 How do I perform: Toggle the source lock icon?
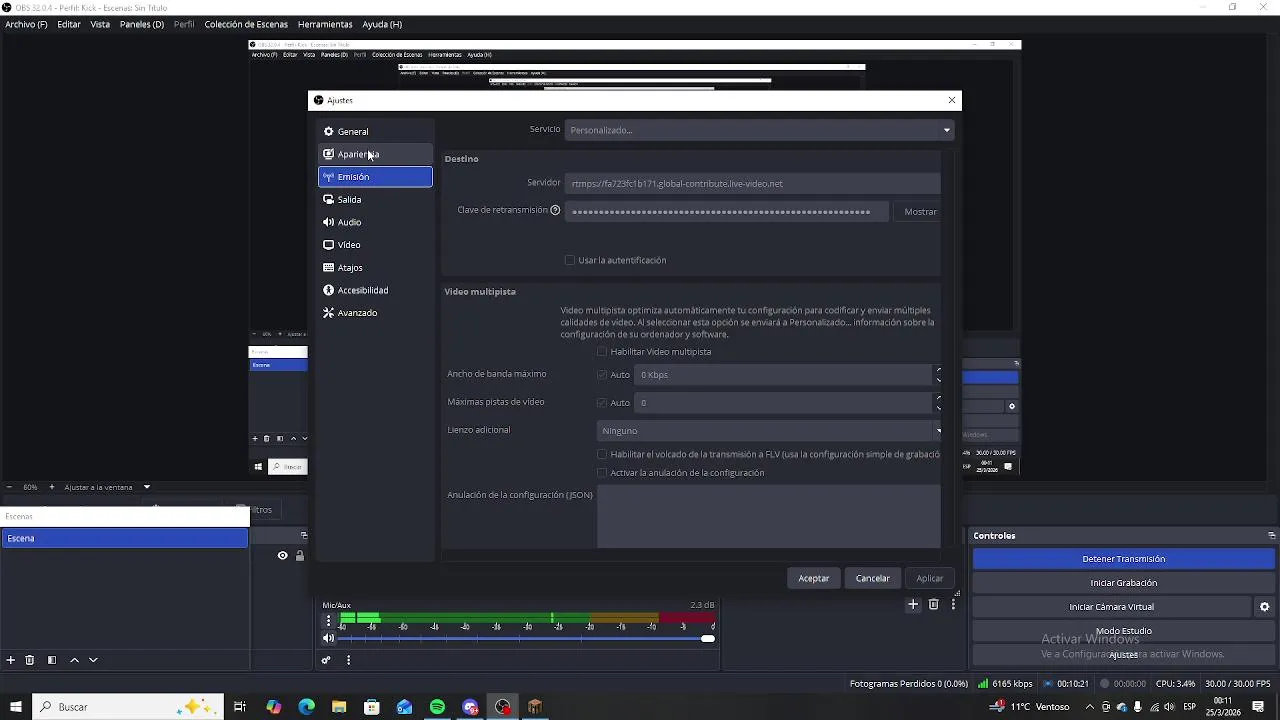[299, 556]
